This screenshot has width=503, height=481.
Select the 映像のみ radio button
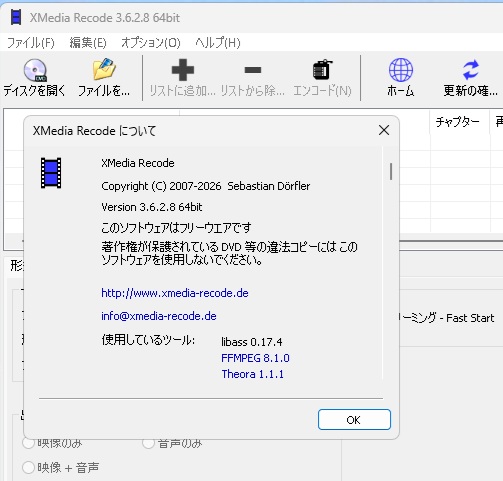[29, 443]
